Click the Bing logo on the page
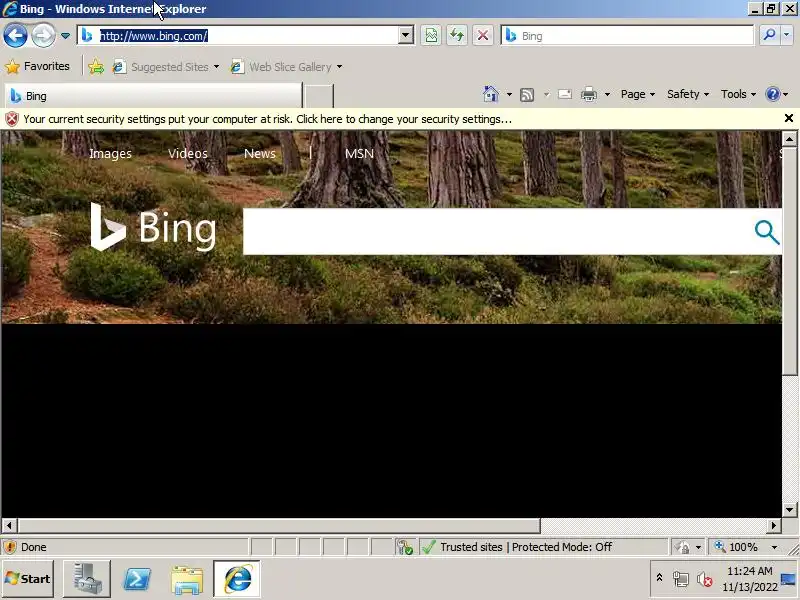This screenshot has width=800, height=600. [153, 228]
